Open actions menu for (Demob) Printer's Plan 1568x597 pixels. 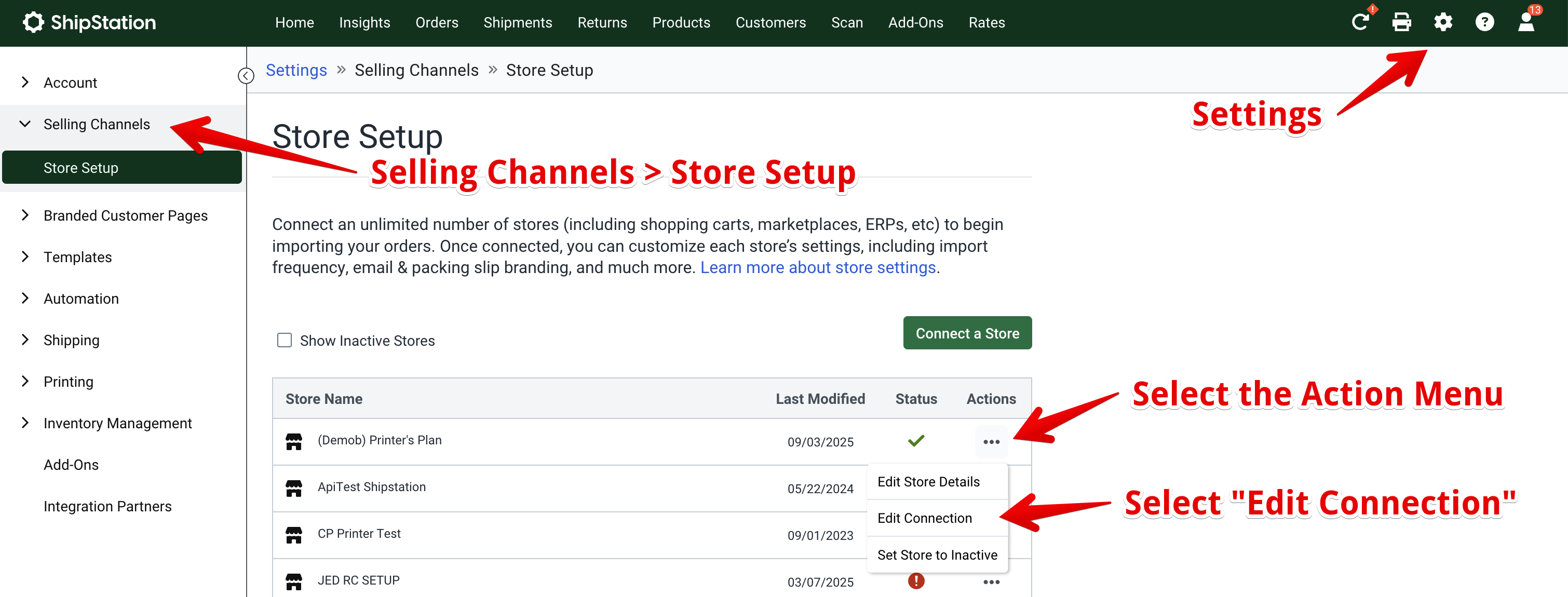(991, 442)
